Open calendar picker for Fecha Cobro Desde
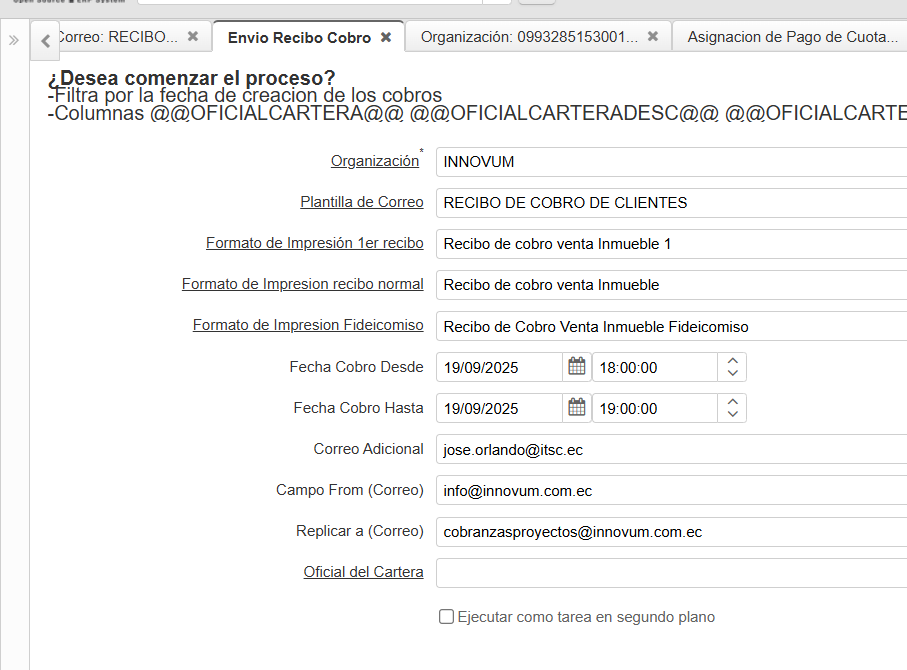 pyautogui.click(x=577, y=367)
